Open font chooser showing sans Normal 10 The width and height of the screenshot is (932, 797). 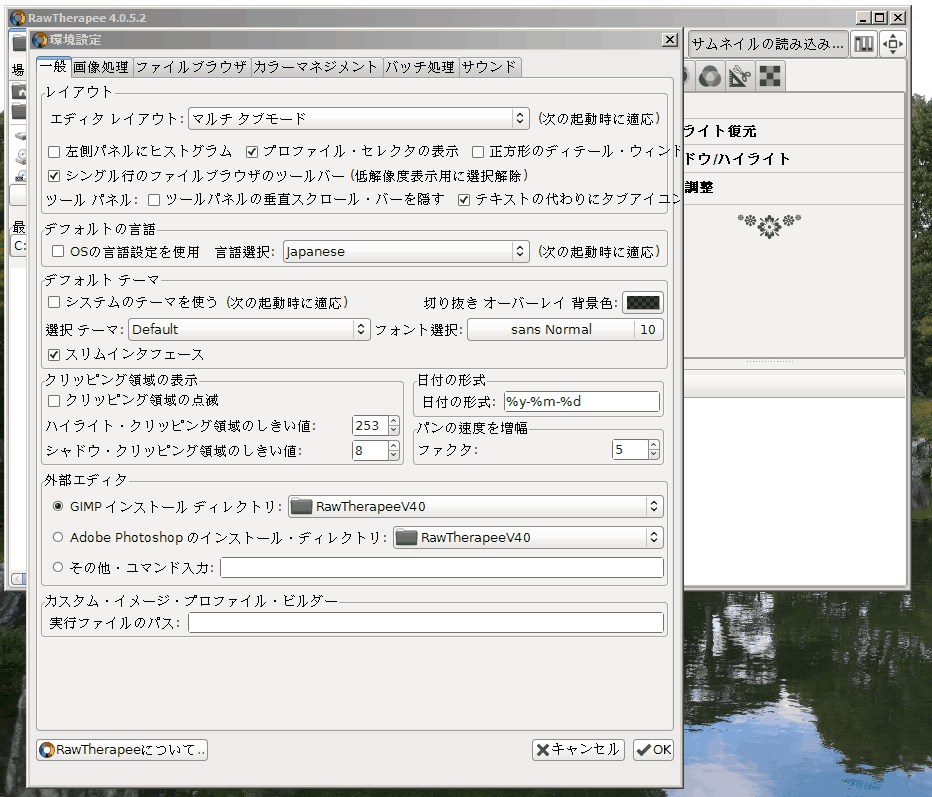pos(565,329)
